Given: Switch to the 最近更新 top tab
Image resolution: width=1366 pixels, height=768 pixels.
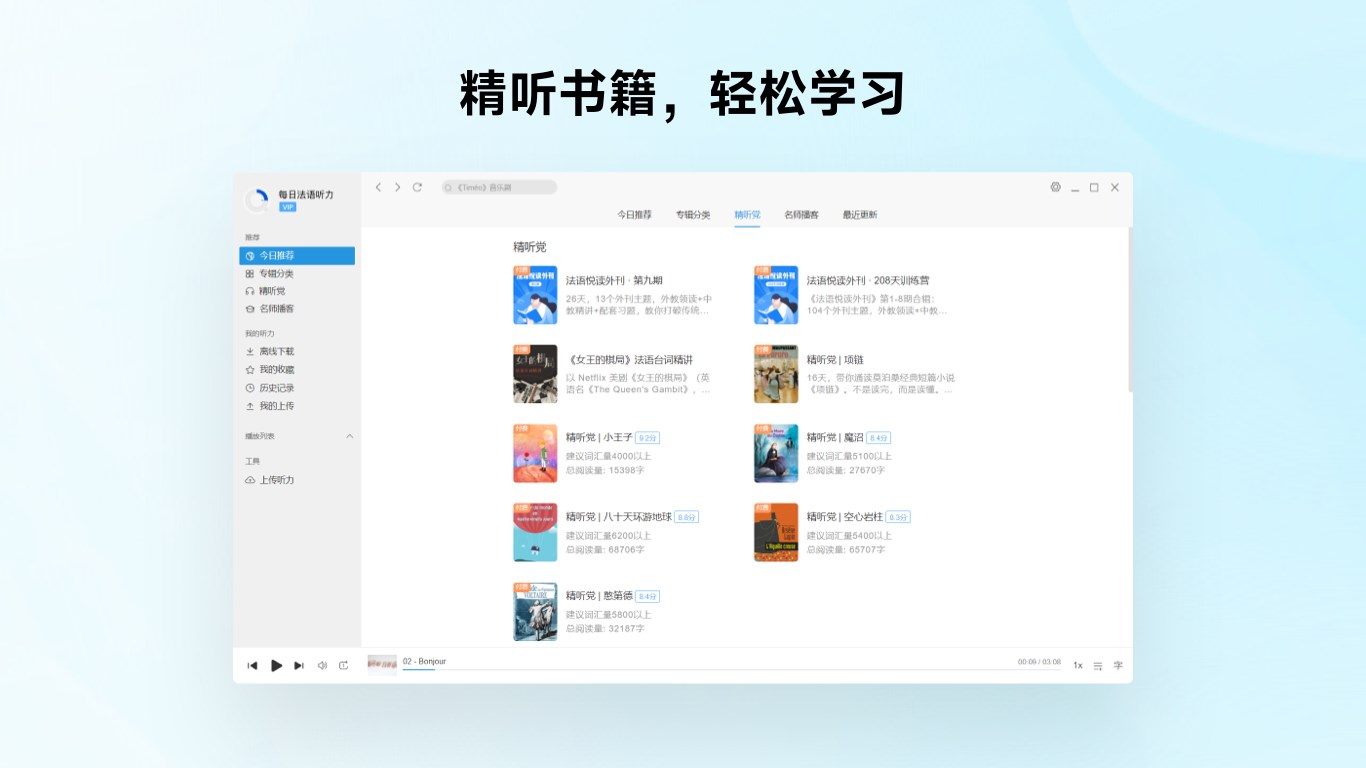Looking at the screenshot, I should (x=860, y=215).
